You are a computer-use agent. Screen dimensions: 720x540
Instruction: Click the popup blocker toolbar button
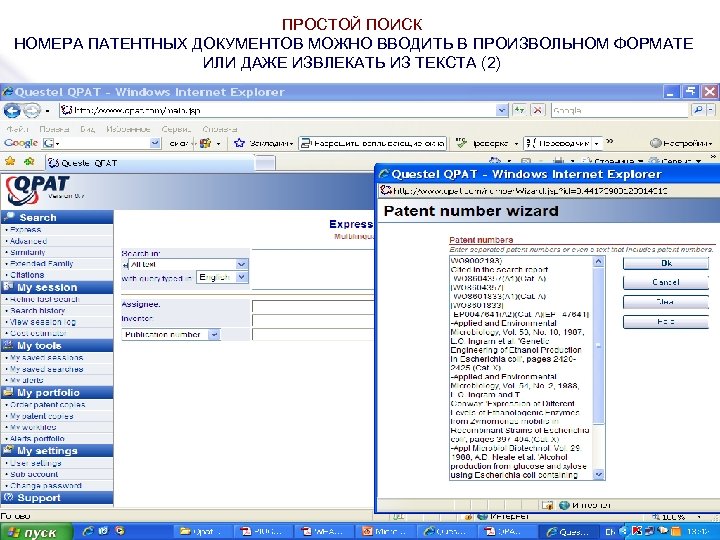pyautogui.click(x=372, y=143)
